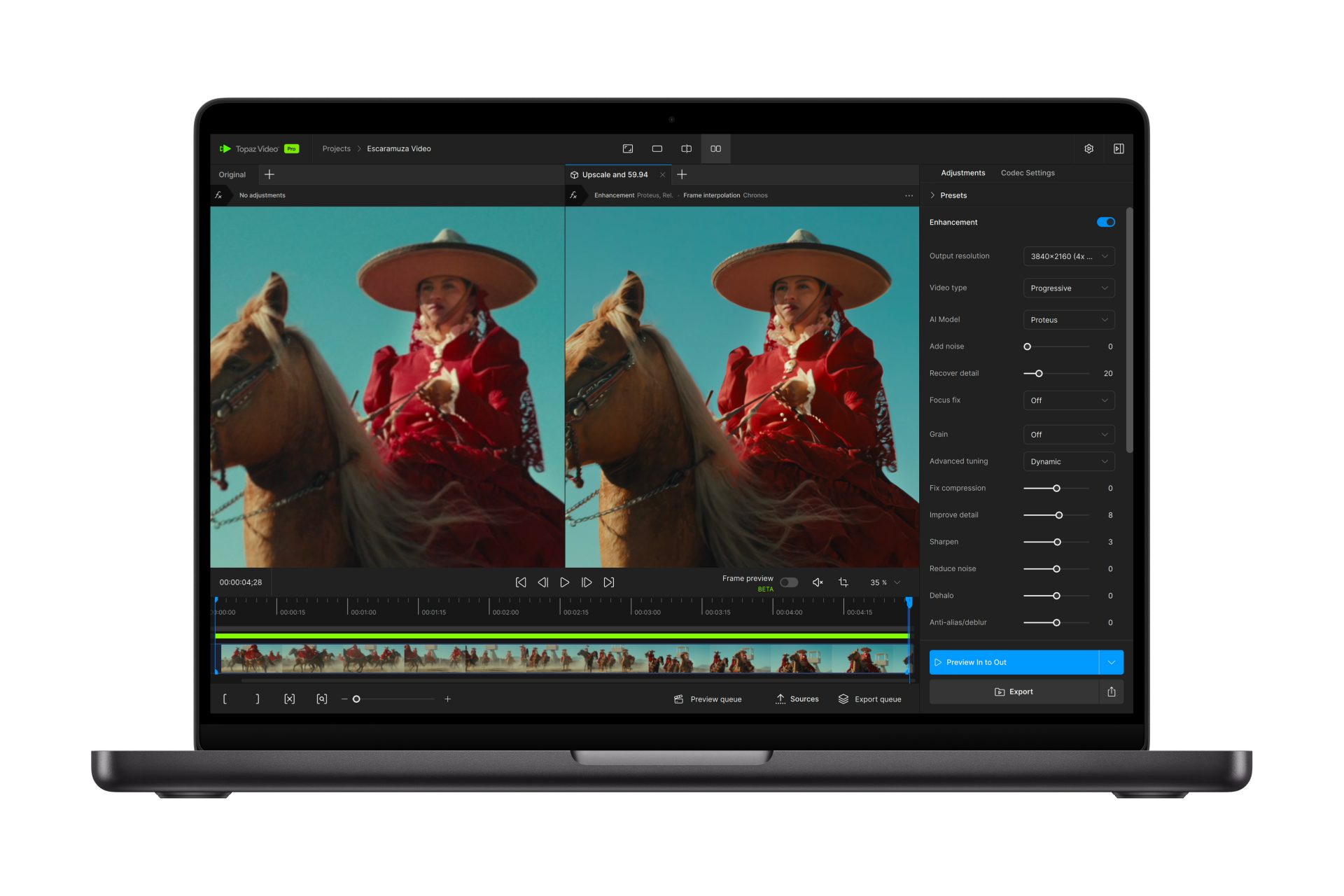Open the settings gear icon

1088,148
